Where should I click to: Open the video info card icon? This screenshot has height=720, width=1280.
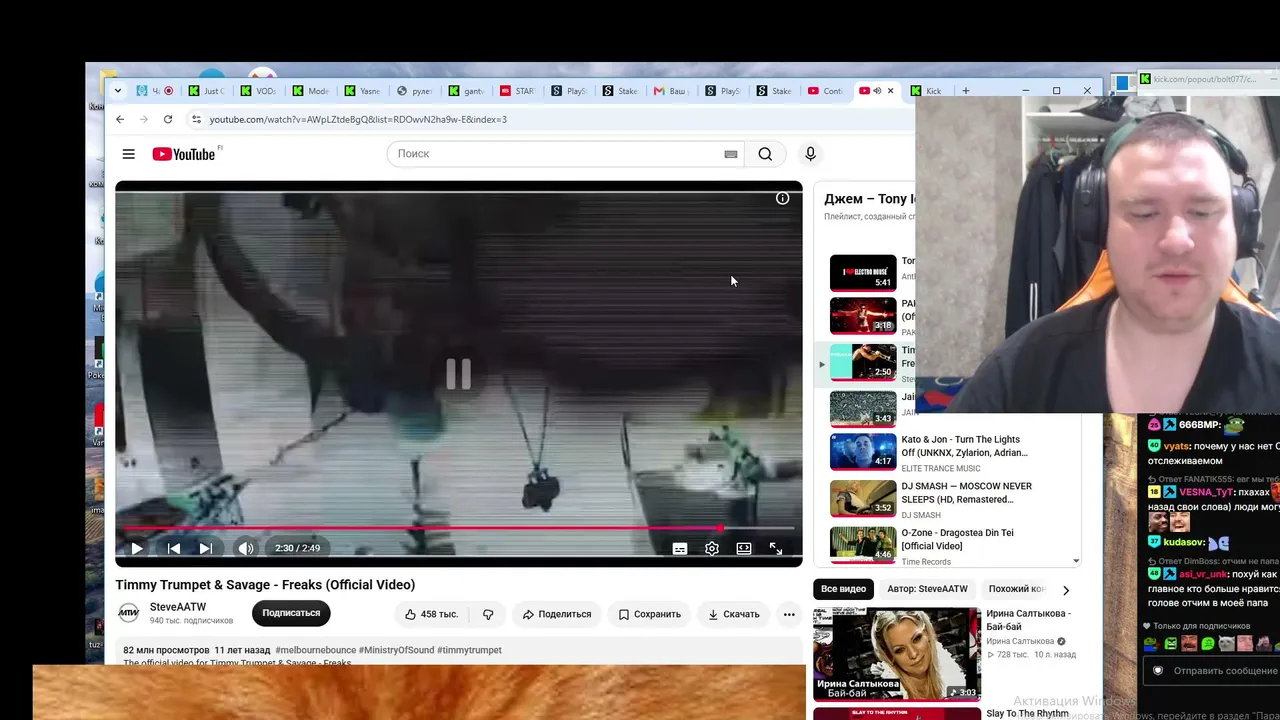click(783, 198)
